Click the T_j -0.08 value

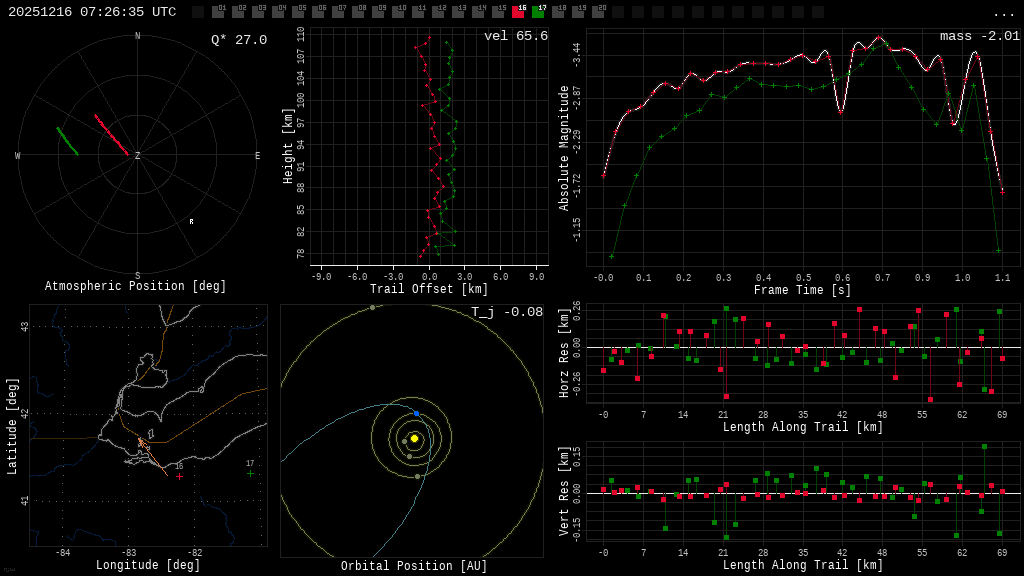[x=507, y=312]
